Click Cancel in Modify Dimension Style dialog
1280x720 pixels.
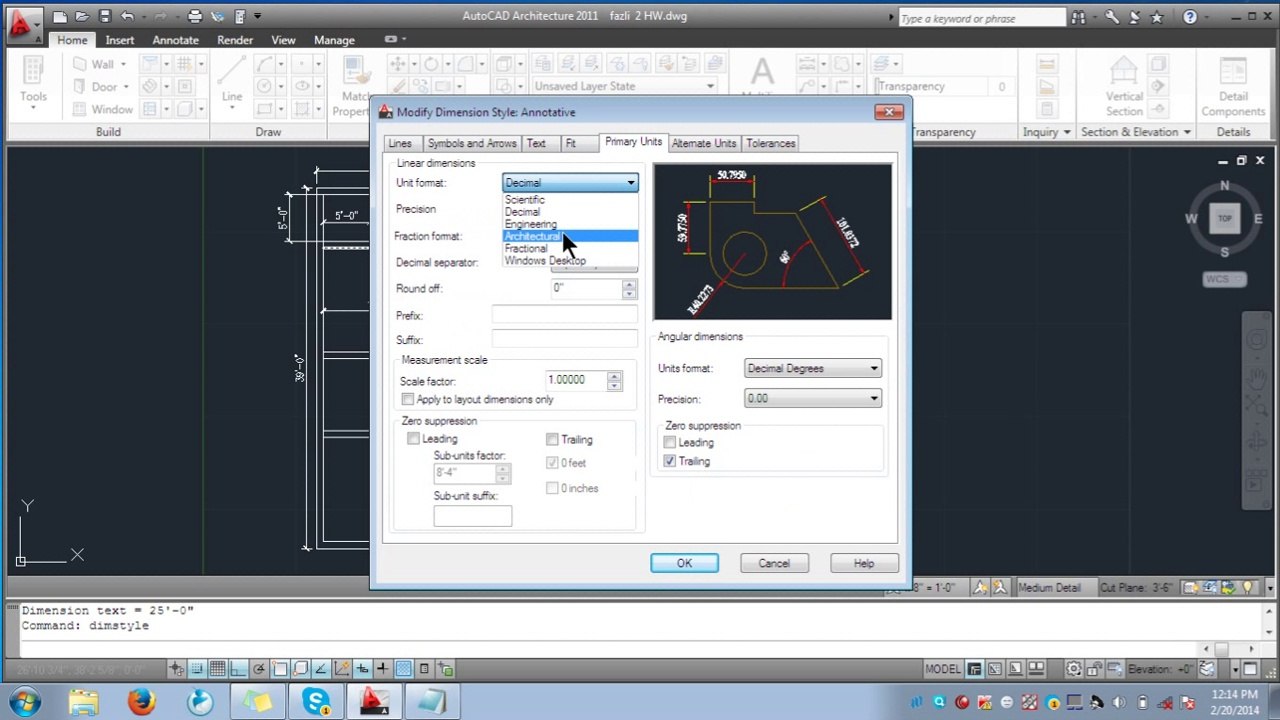[x=774, y=564]
